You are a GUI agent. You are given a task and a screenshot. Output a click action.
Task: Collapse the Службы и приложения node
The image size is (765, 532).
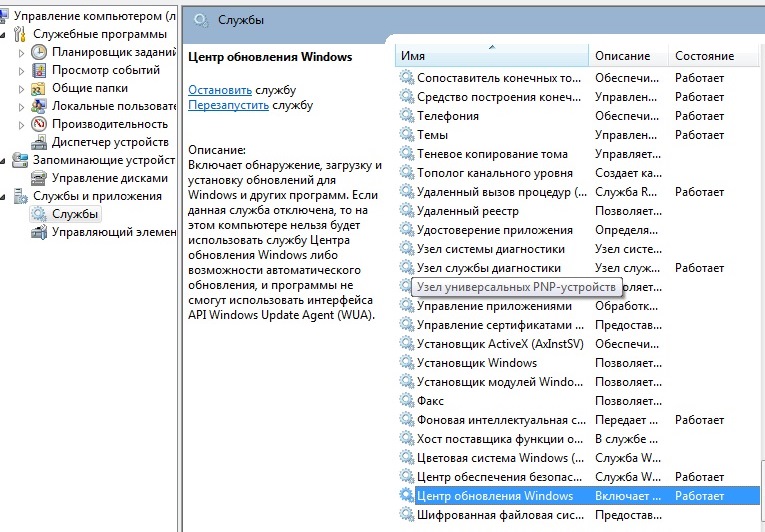pos(6,196)
